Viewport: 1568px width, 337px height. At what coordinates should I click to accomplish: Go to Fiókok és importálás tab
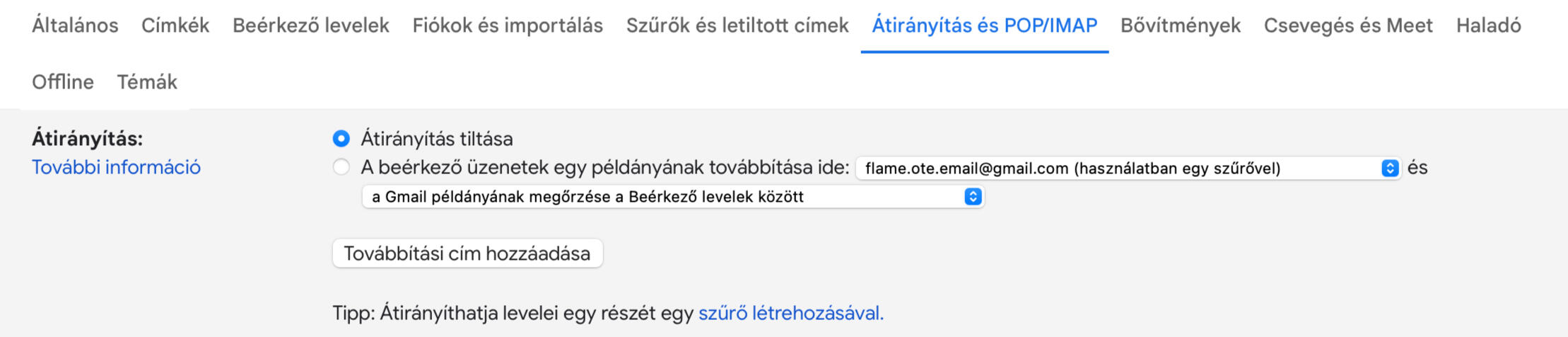tap(508, 25)
